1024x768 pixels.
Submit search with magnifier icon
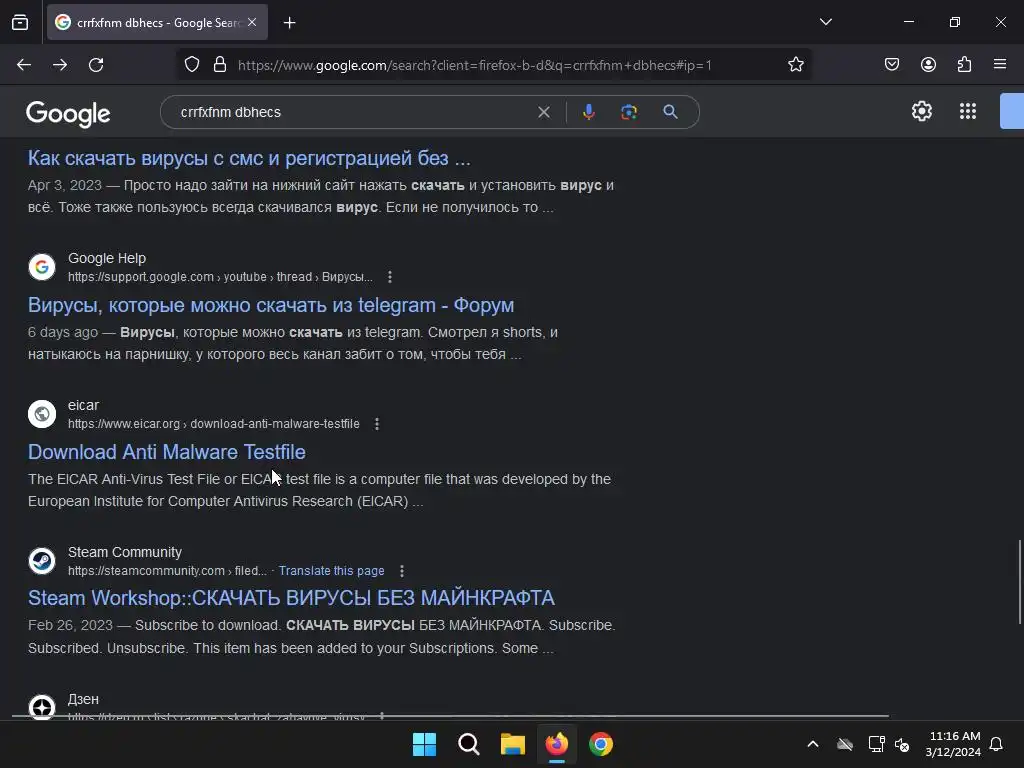point(670,112)
